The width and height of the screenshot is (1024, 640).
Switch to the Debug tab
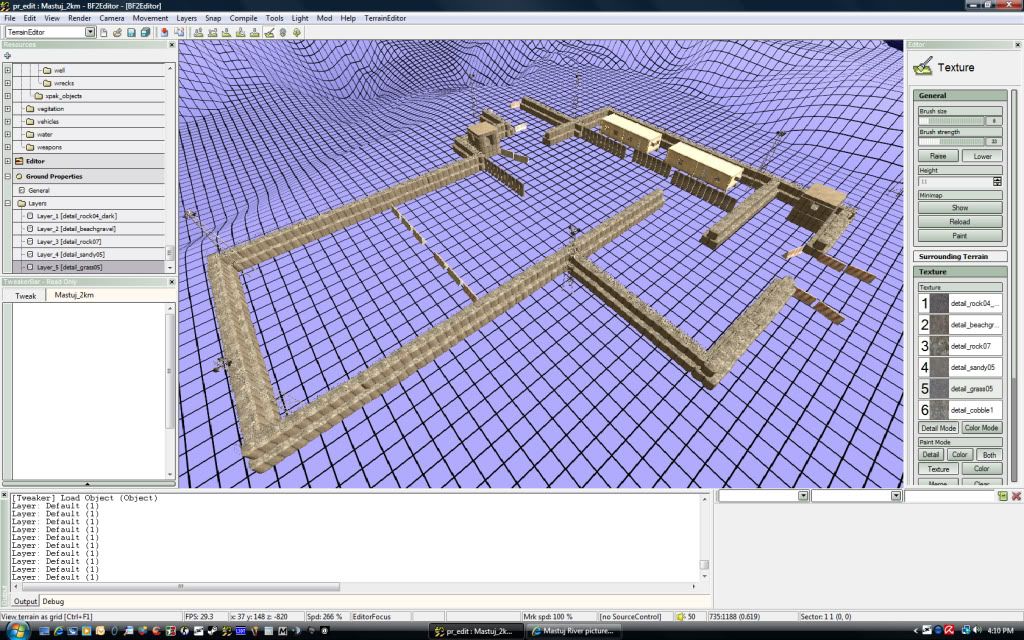click(53, 601)
